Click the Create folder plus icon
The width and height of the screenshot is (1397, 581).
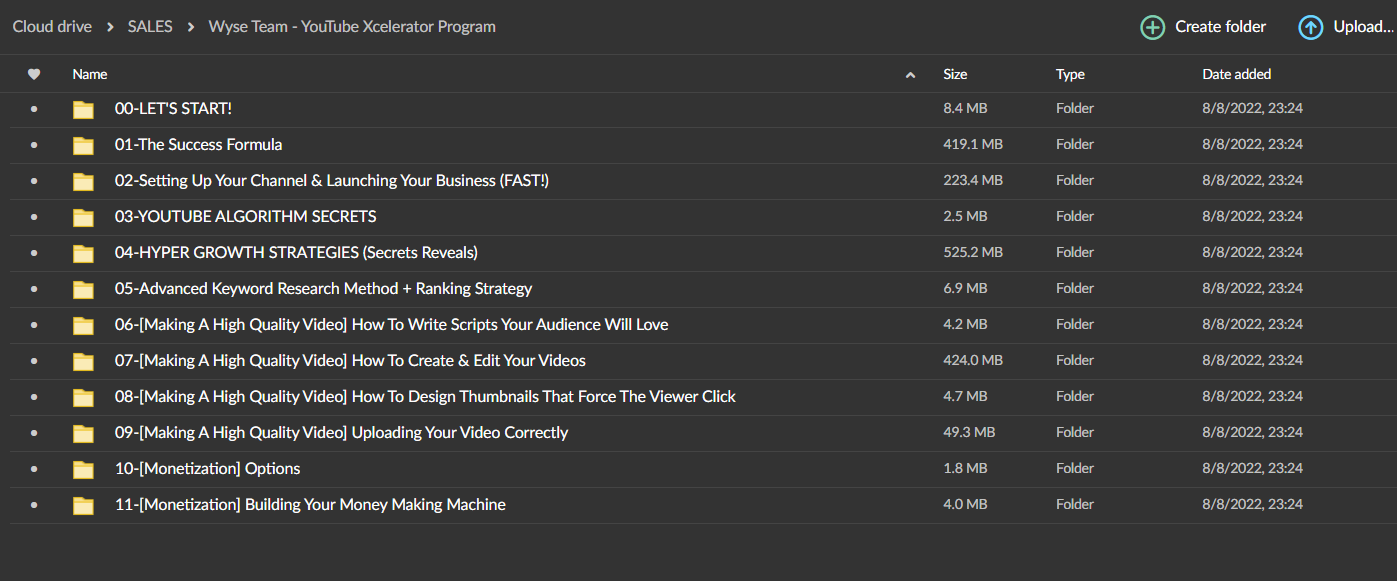coord(1153,28)
